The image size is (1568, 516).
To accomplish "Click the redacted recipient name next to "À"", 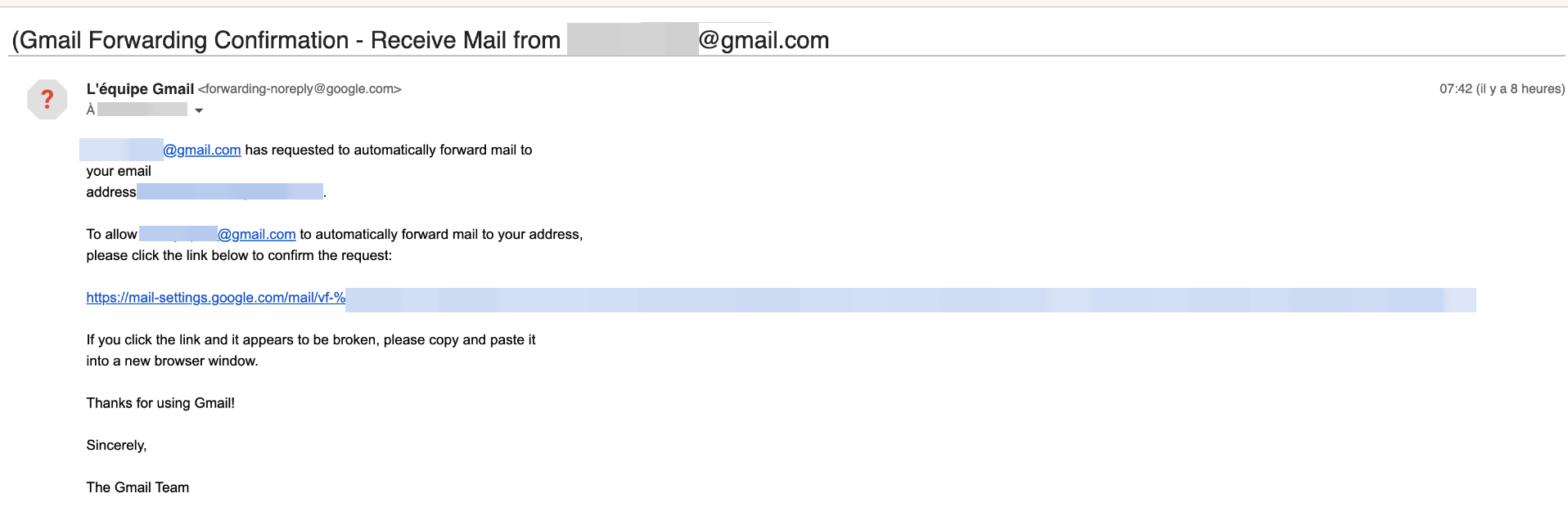I will coord(142,110).
